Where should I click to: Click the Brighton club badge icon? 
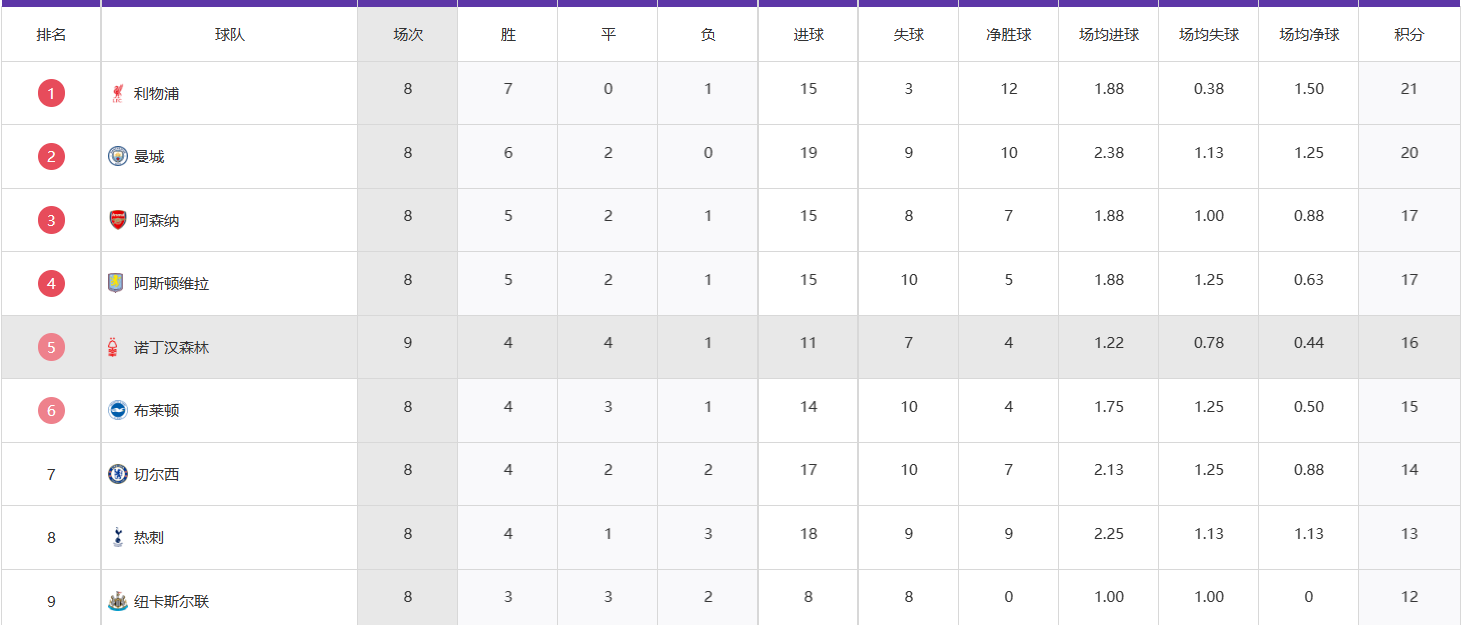coord(118,410)
